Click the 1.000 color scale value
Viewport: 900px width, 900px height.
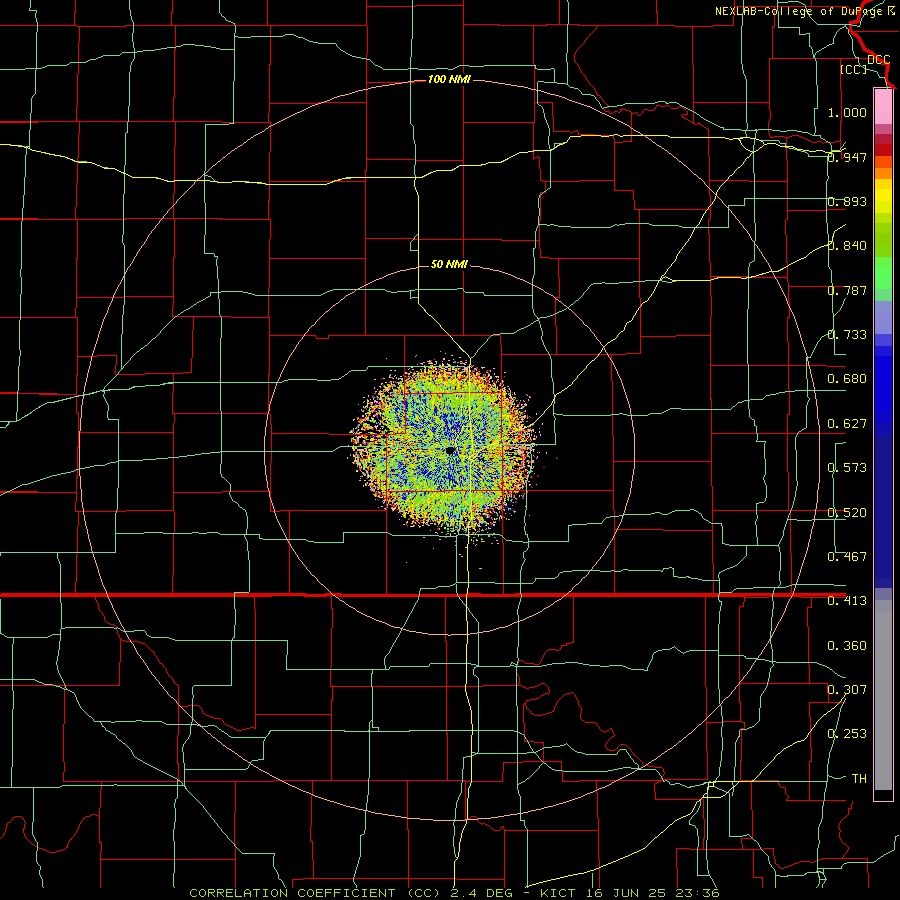click(847, 112)
